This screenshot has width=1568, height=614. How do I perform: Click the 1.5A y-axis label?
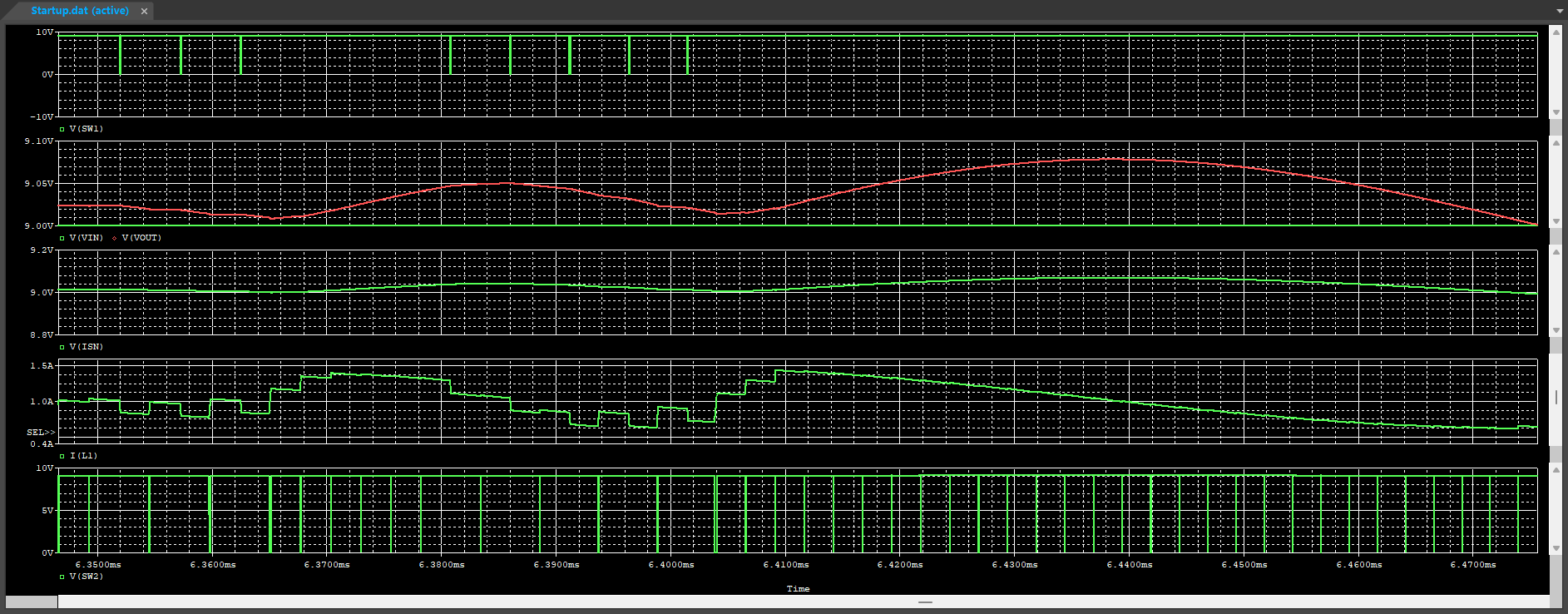click(x=42, y=366)
